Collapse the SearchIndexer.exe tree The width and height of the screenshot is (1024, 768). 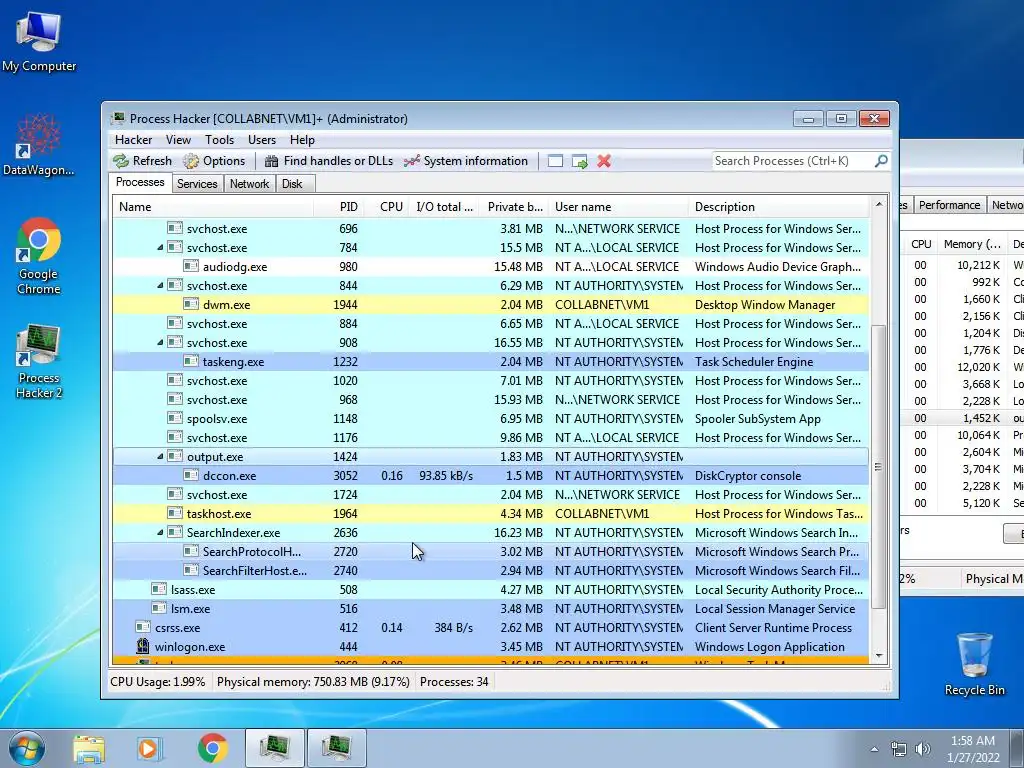click(x=160, y=532)
